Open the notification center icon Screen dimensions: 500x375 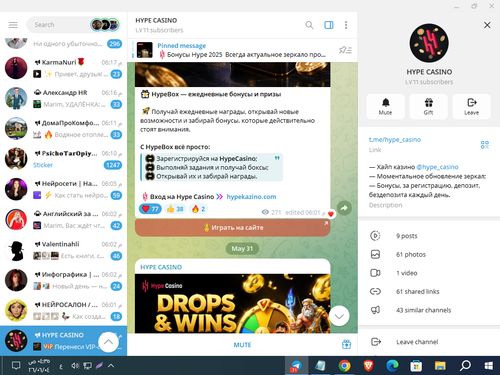point(16,366)
